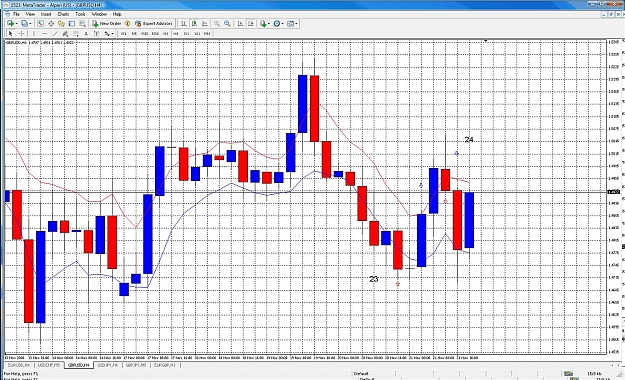Toggle the Market Watch window icon
The image size is (625, 380).
40,24
